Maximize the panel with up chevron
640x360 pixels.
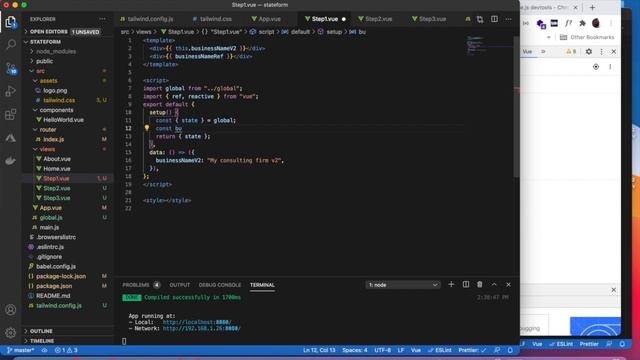pos(494,284)
